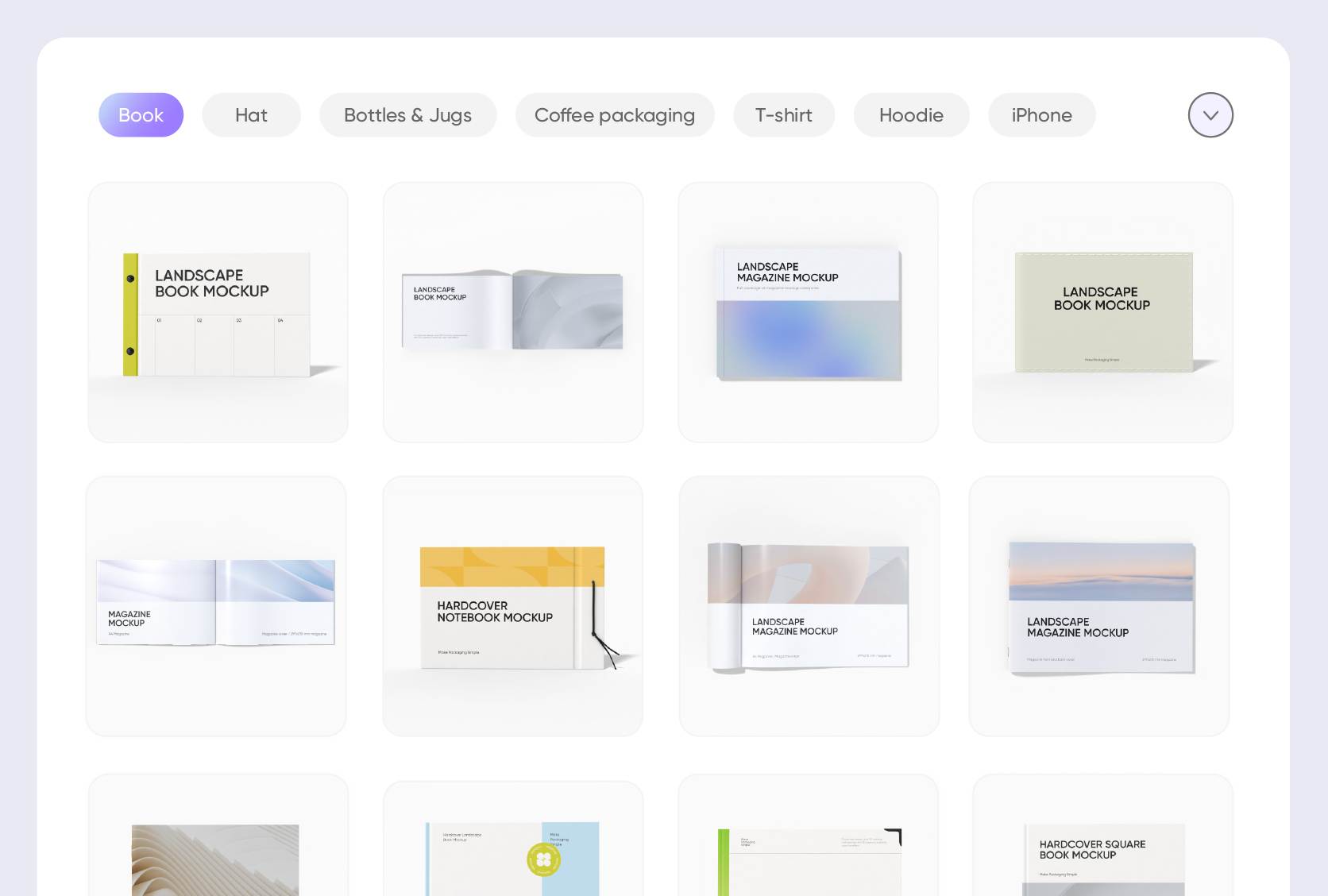This screenshot has width=1328, height=896.
Task: Select the light blue Hardcover Landscape Book mockup
Action: click(x=513, y=839)
